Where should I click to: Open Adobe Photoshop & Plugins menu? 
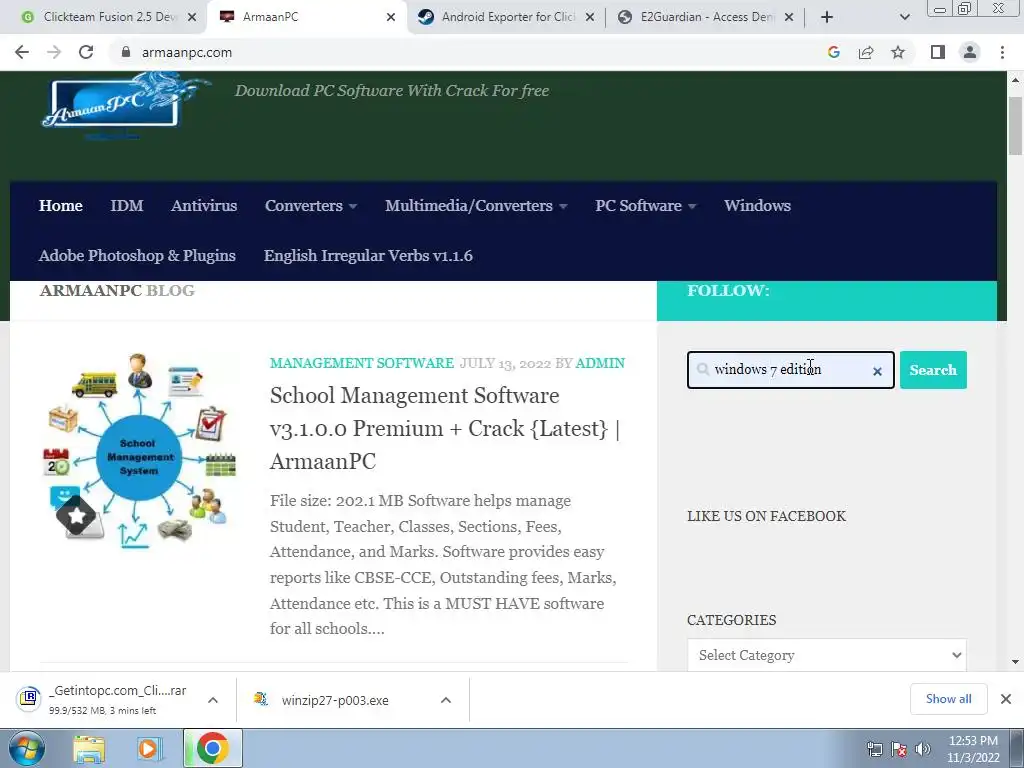[137, 255]
